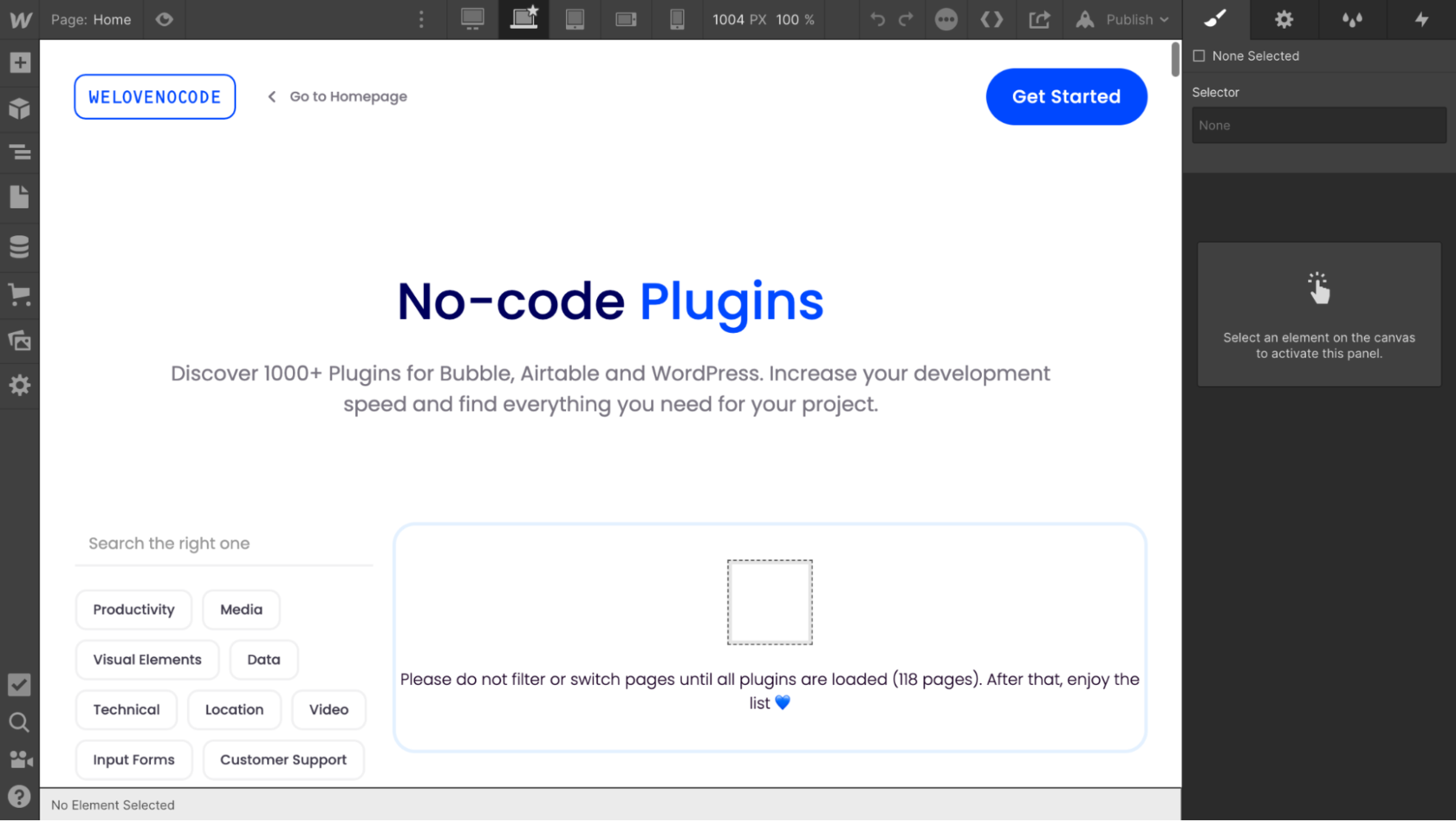
Task: Select the Visual Elements filter tag
Action: click(x=147, y=660)
